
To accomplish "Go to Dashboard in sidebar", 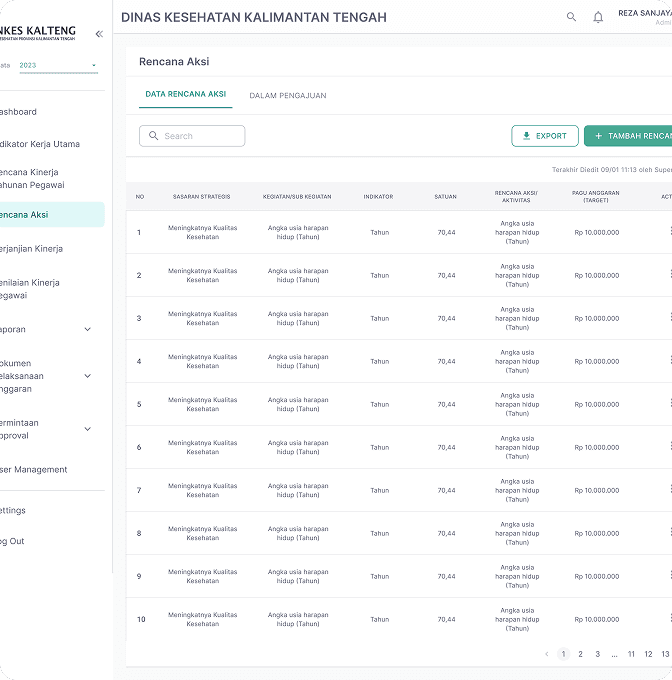I will pyautogui.click(x=18, y=112).
